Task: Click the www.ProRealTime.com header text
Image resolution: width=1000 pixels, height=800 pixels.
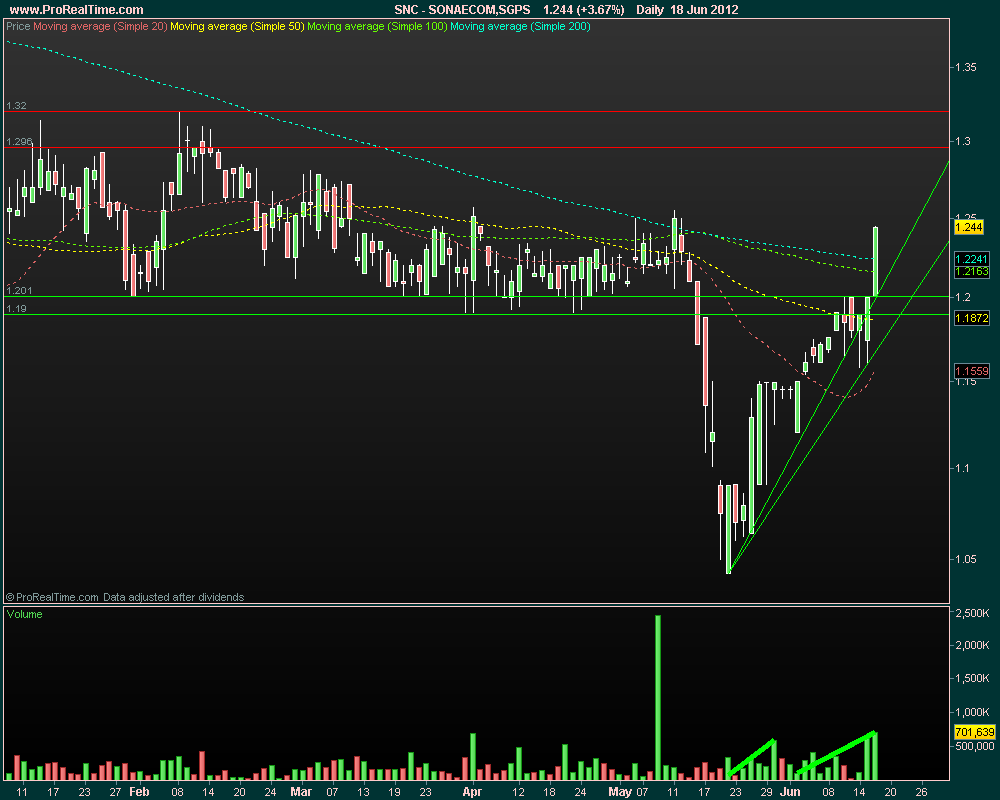Action: click(77, 10)
